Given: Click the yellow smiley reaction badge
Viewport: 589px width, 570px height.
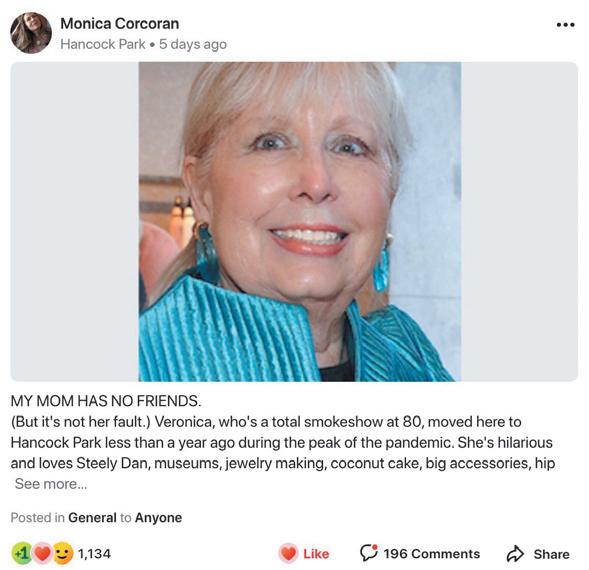Looking at the screenshot, I should tap(63, 553).
